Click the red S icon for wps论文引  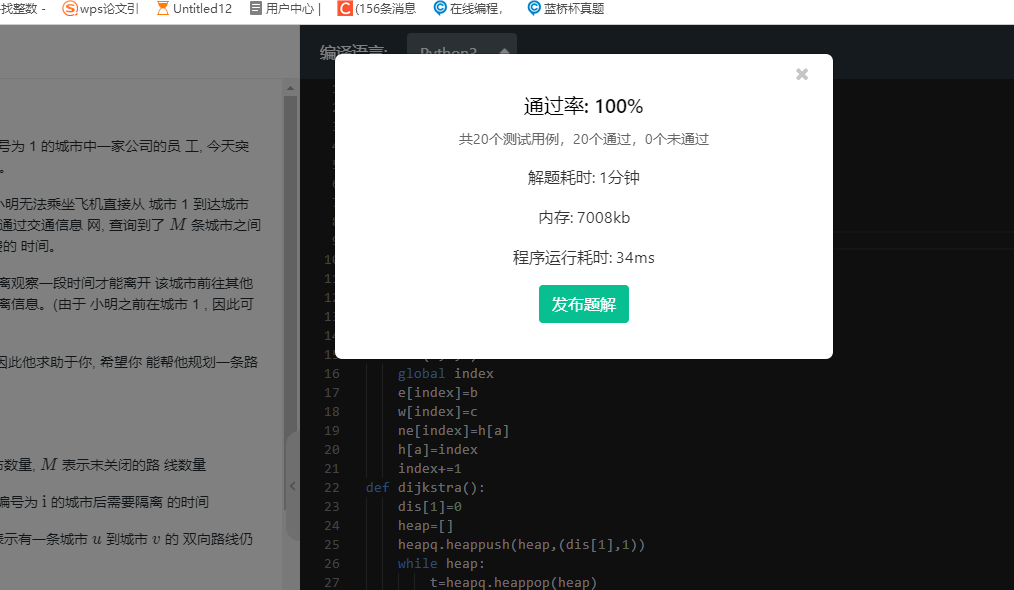tap(70, 9)
